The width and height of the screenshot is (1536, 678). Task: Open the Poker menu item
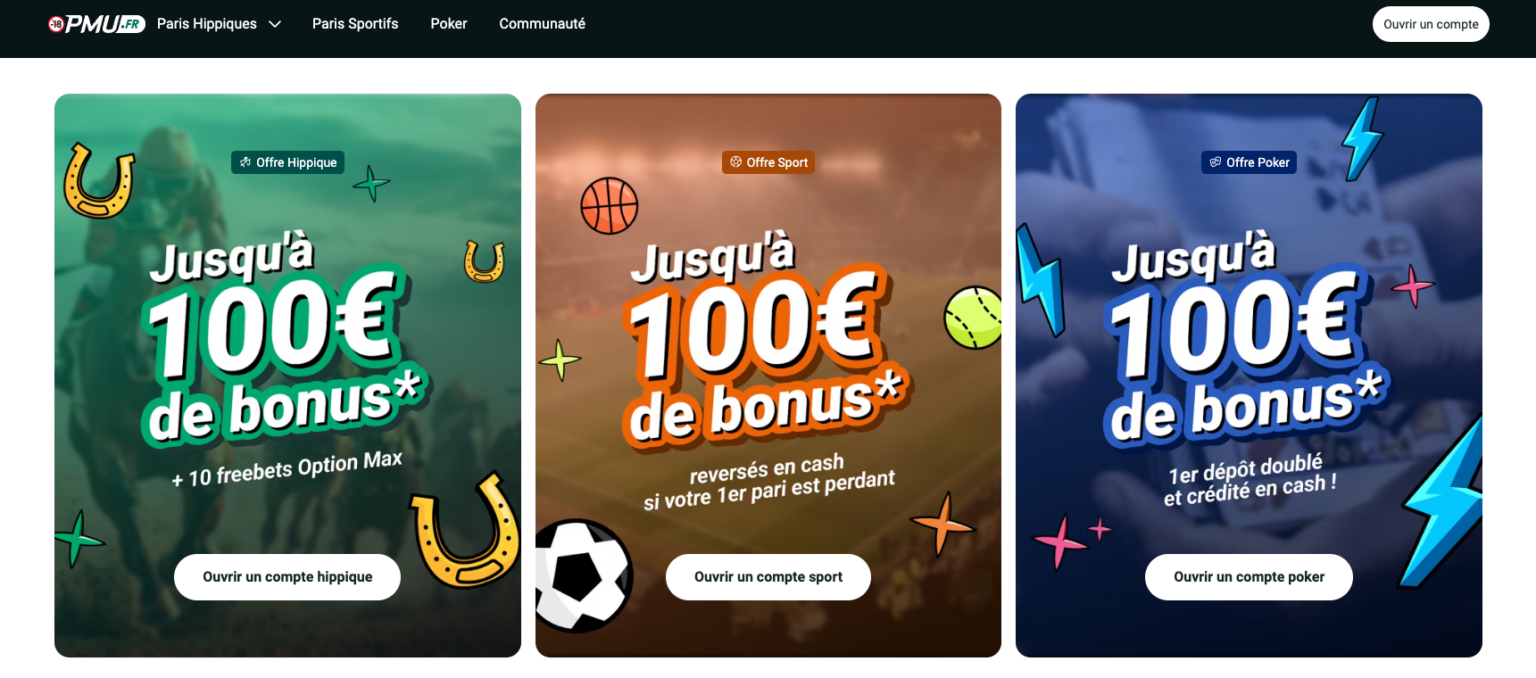[x=449, y=24]
